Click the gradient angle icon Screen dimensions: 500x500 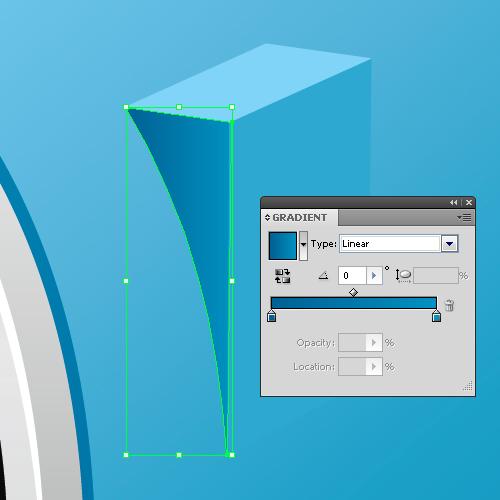(x=323, y=276)
